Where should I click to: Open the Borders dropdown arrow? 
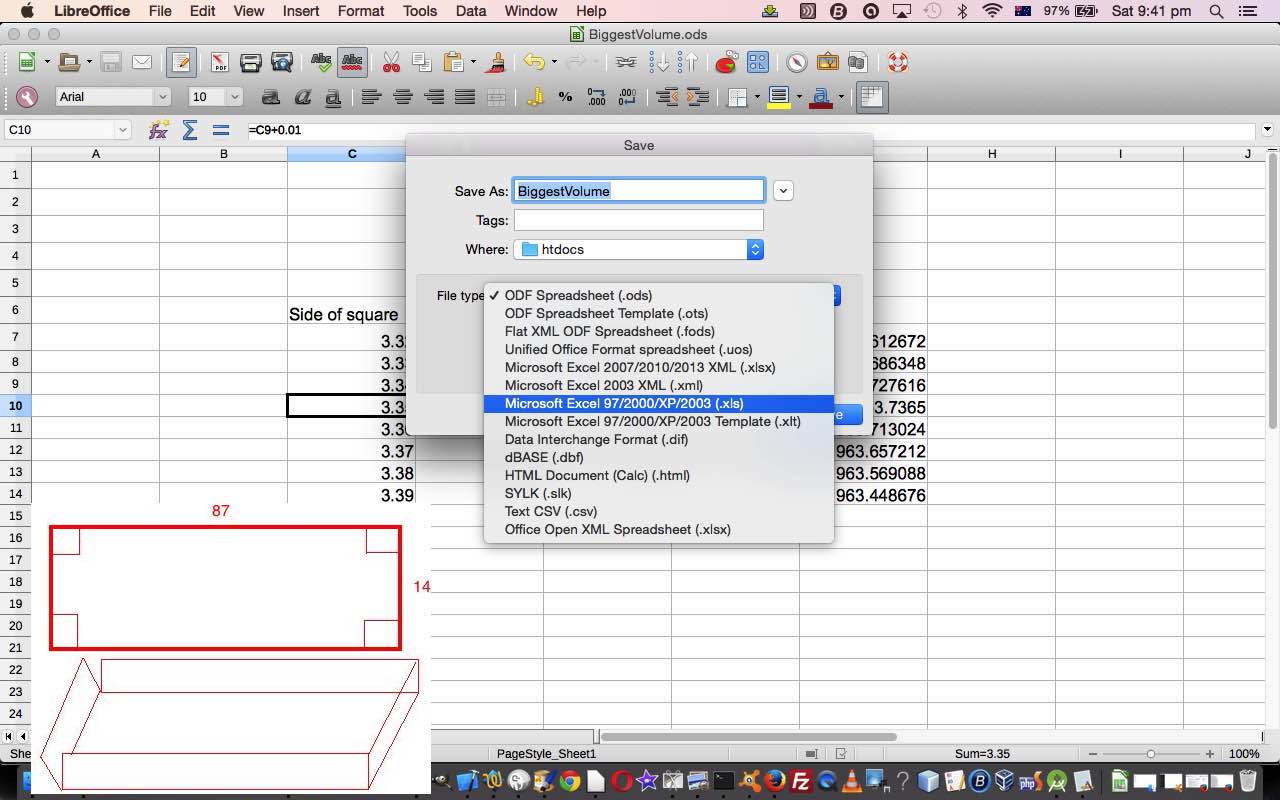757,97
